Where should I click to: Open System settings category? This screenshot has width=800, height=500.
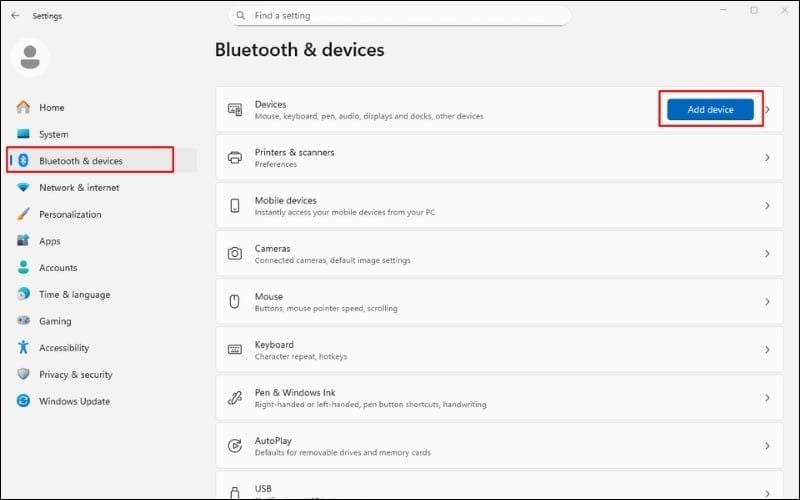point(54,134)
